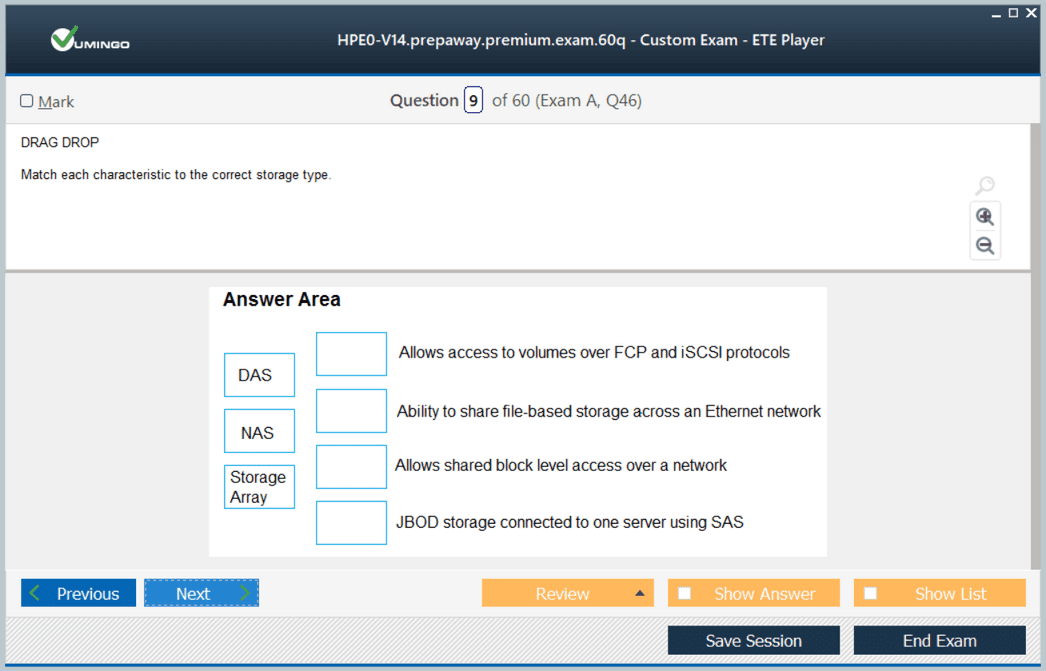
Task: Click the vertical scrollbar on the right
Action: click(x=1035, y=347)
